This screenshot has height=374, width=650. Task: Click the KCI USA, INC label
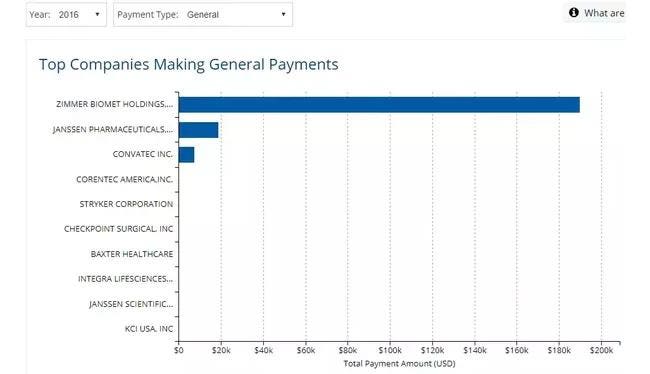149,329
